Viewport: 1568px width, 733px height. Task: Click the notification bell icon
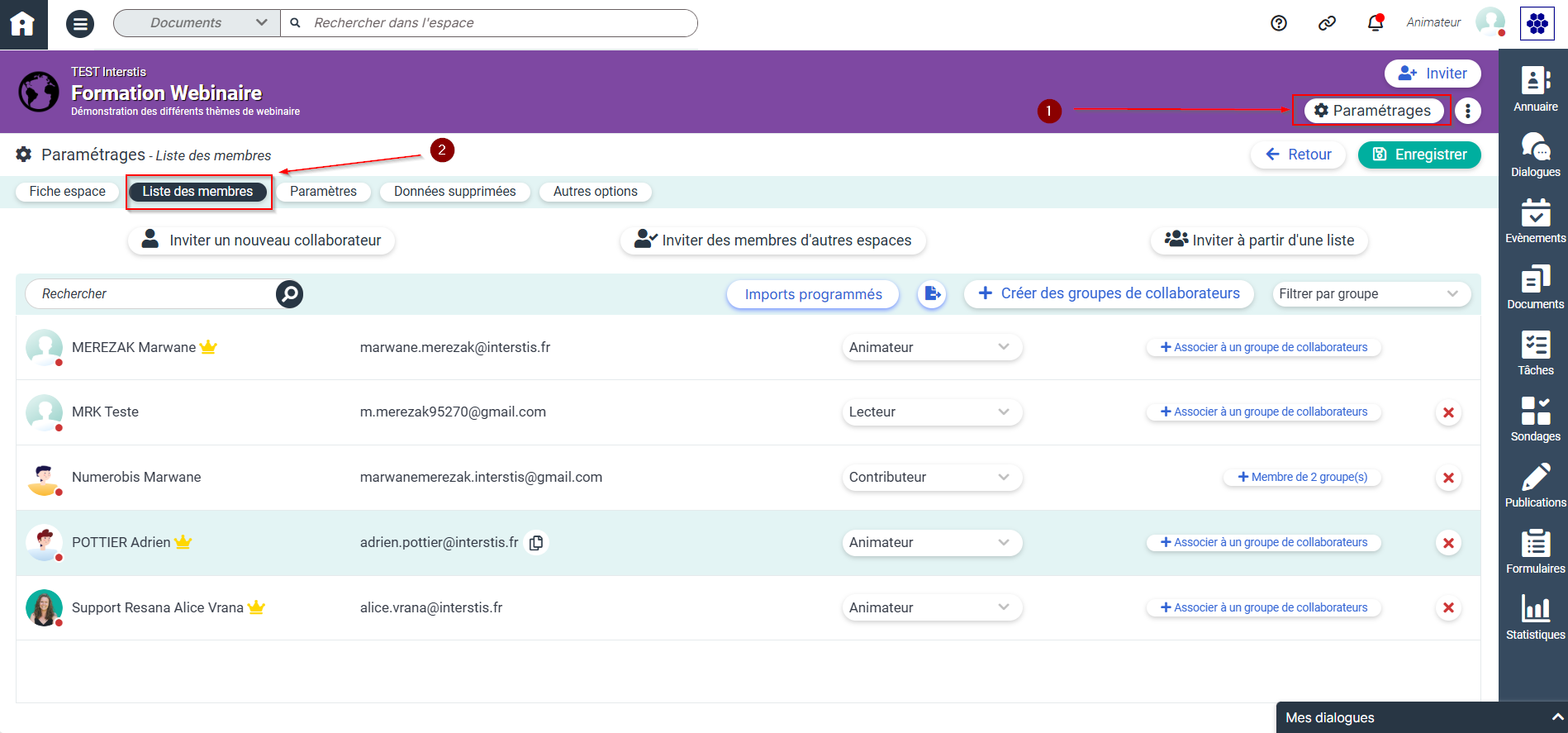[x=1375, y=23]
